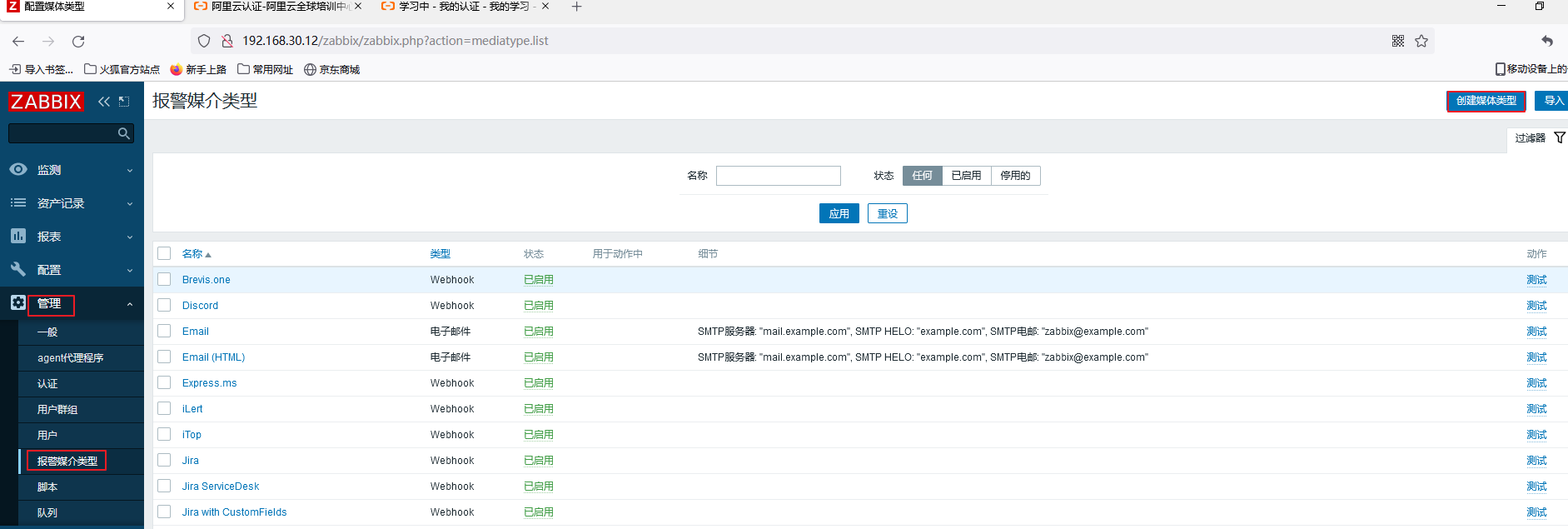Check the iTop row checkbox

click(x=164, y=434)
